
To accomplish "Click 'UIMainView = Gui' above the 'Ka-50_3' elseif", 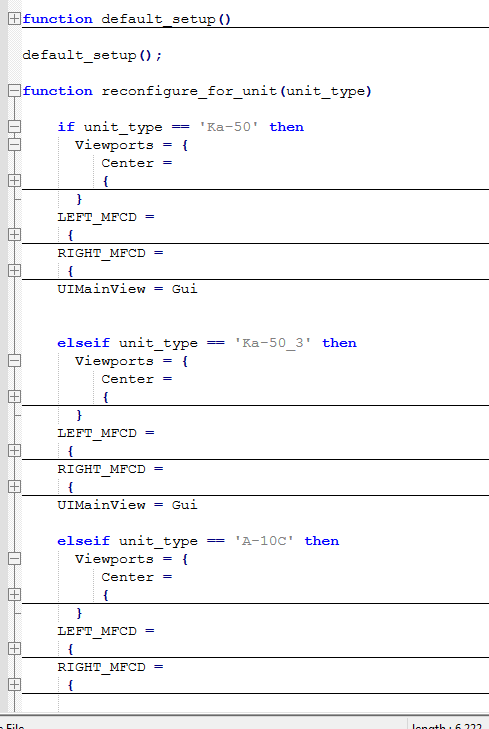I will click(127, 289).
